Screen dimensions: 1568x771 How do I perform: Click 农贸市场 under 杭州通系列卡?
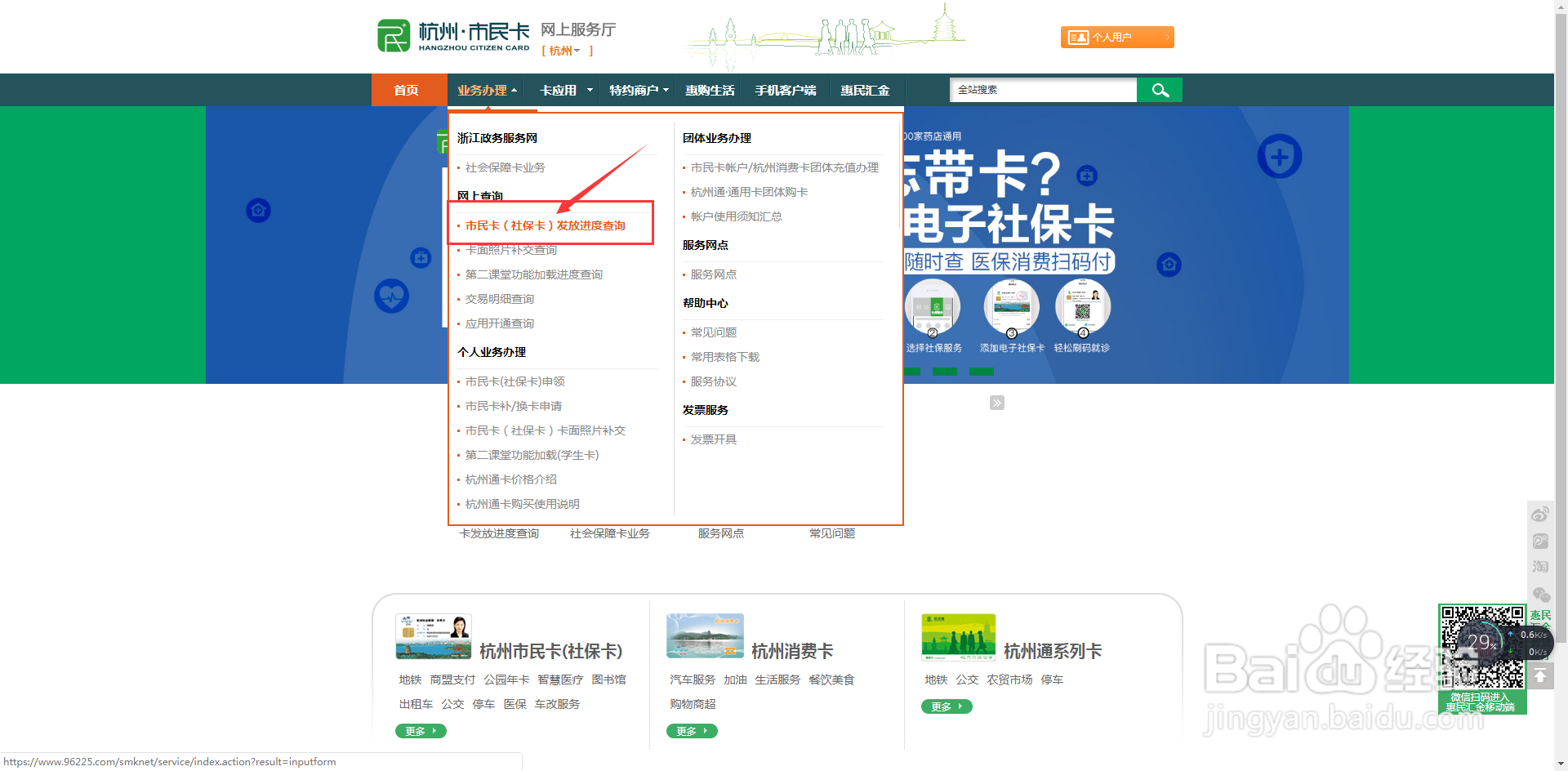[1009, 680]
